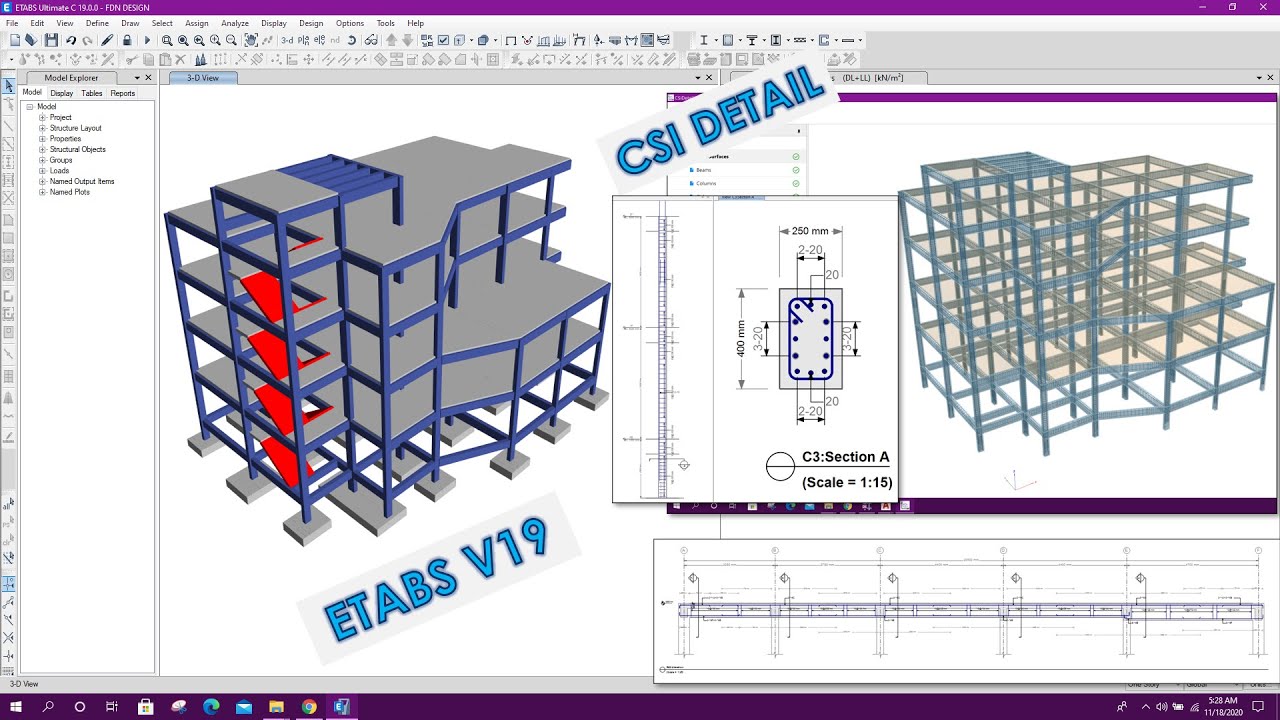The height and width of the screenshot is (720, 1280).
Task: Click the Redo arrow icon
Action: [88, 40]
